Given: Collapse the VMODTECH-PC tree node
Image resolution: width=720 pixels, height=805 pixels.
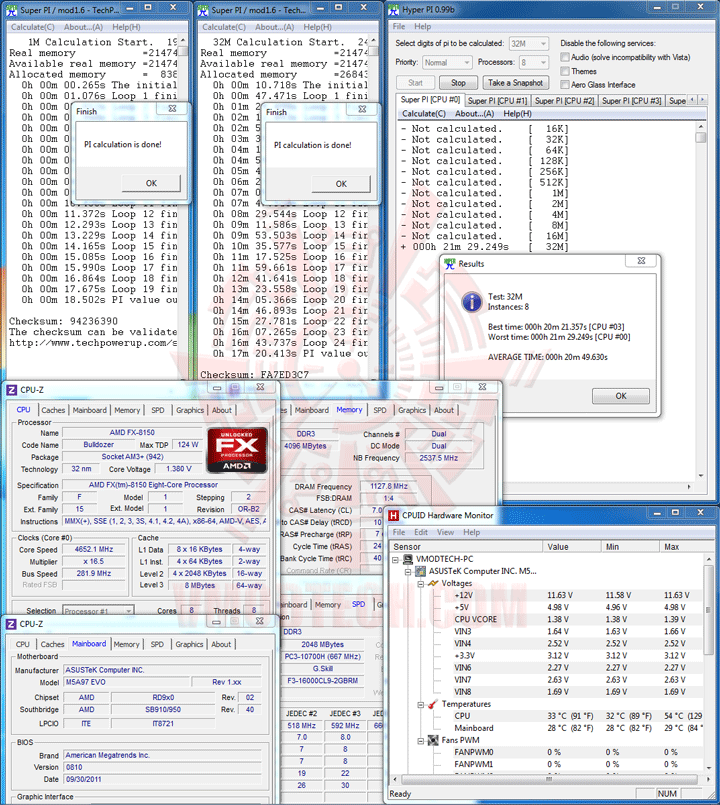Looking at the screenshot, I should (395, 559).
